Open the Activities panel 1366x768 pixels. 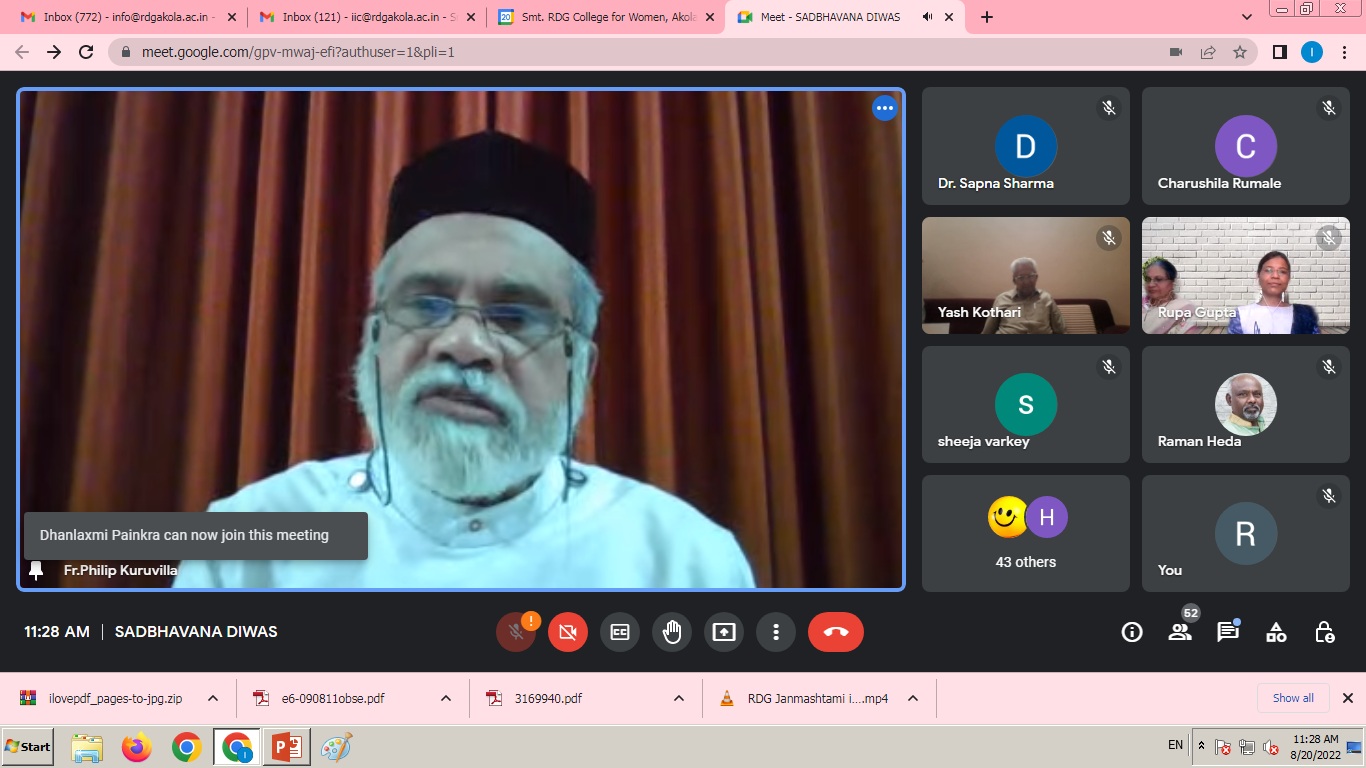(x=1276, y=632)
